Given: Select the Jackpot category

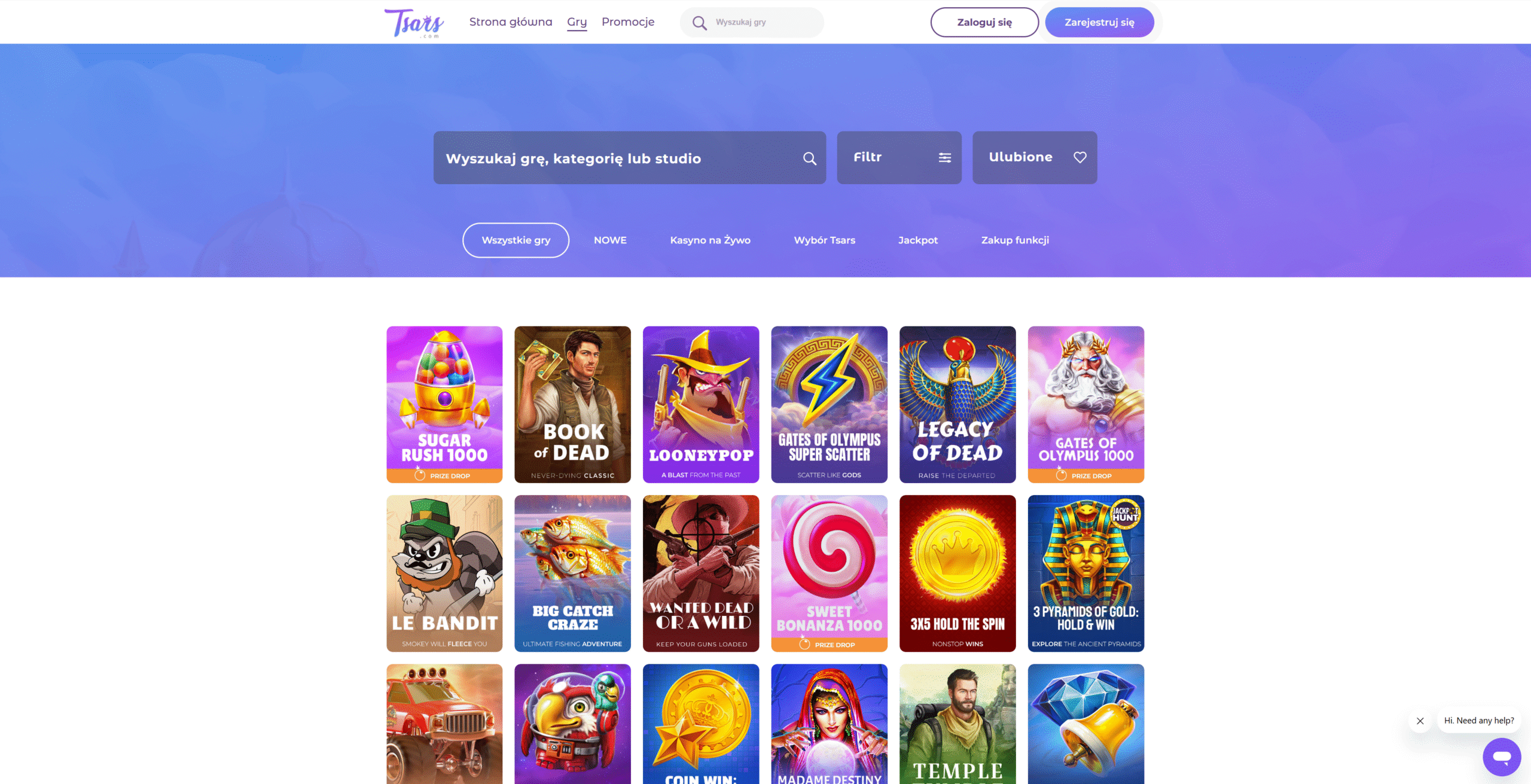Looking at the screenshot, I should point(918,240).
